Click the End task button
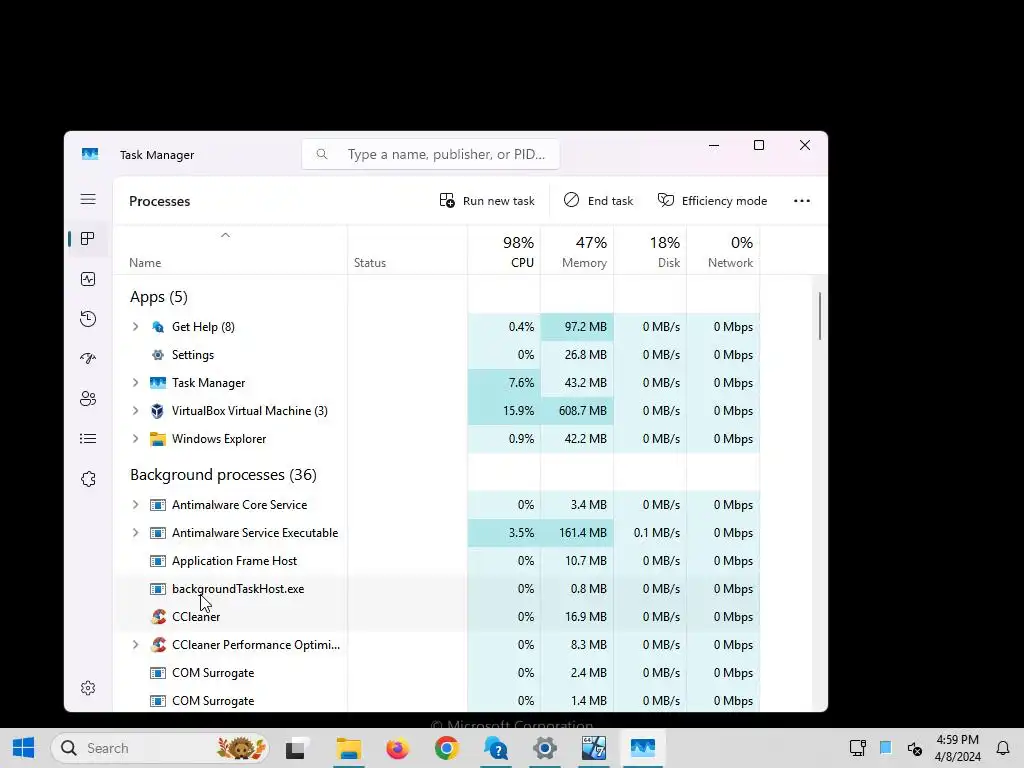This screenshot has height=768, width=1024. [598, 201]
